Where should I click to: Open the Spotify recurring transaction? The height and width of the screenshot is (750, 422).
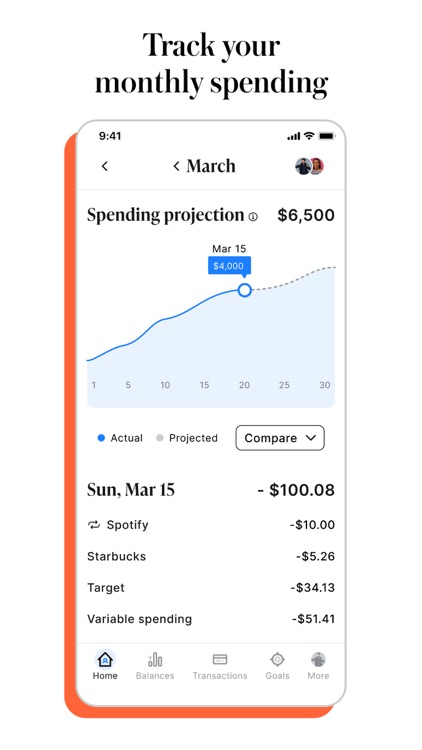tap(211, 525)
